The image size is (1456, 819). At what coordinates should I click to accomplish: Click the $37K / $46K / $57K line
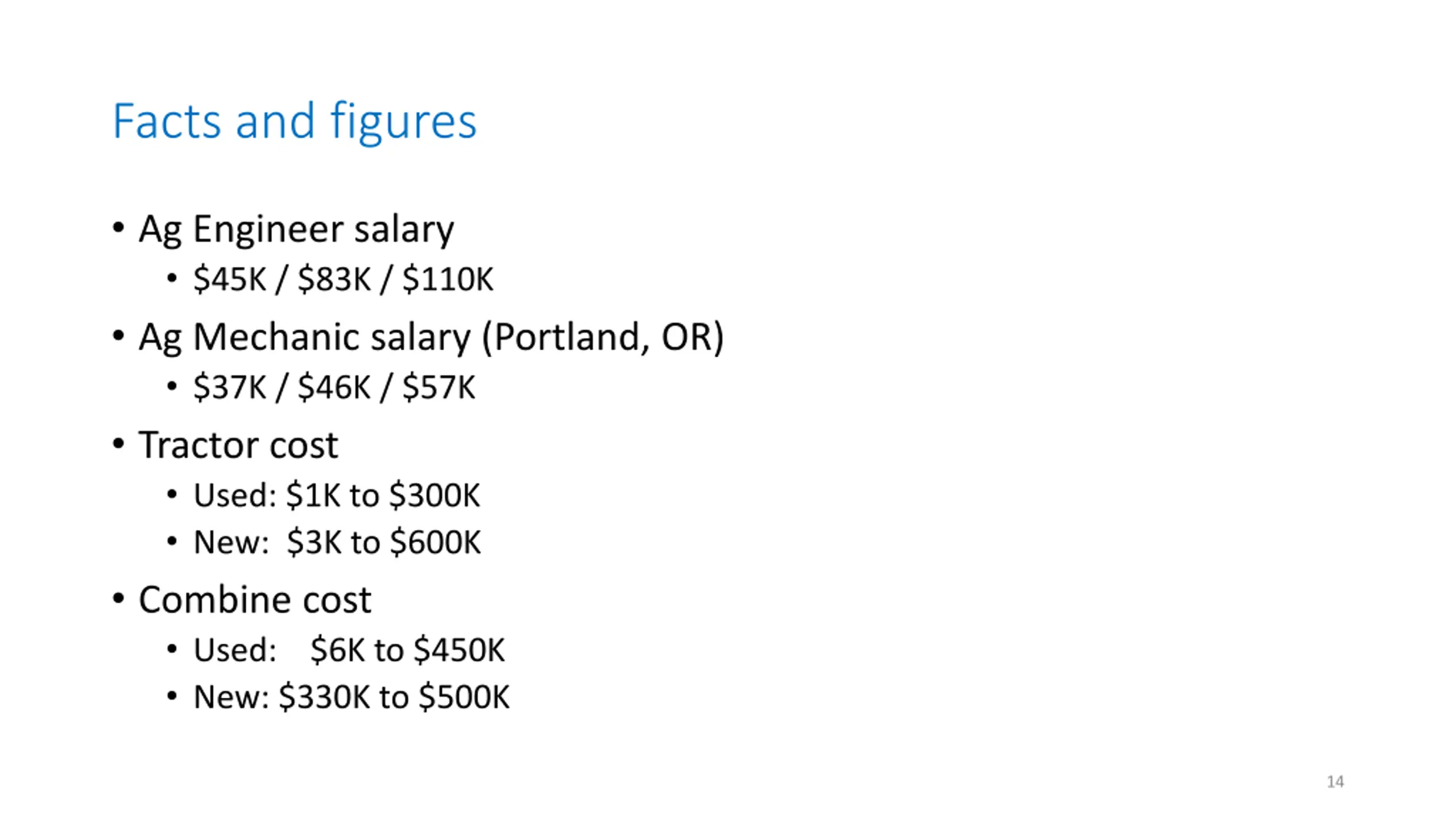(334, 388)
